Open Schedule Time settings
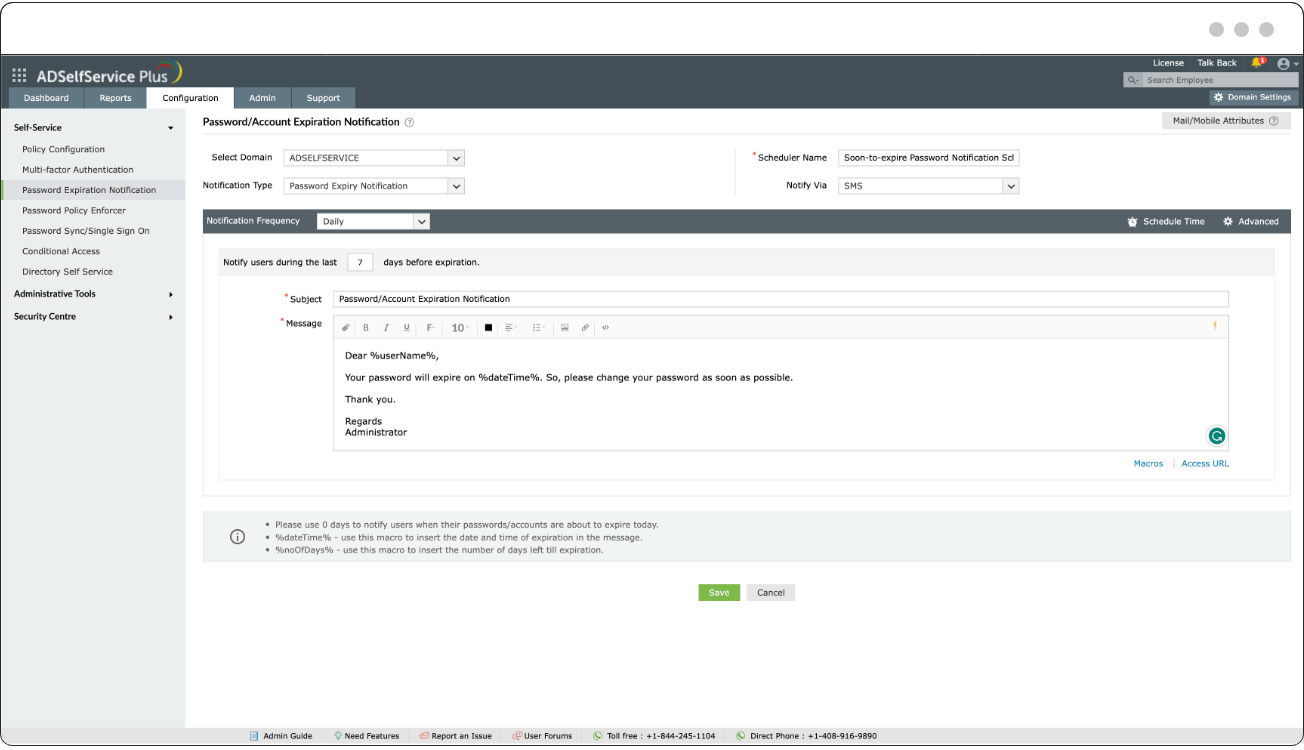 1166,222
